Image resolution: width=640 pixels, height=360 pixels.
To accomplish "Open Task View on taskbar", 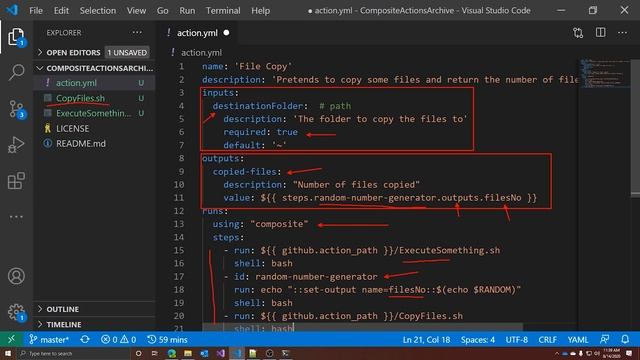I will click(x=154, y=353).
